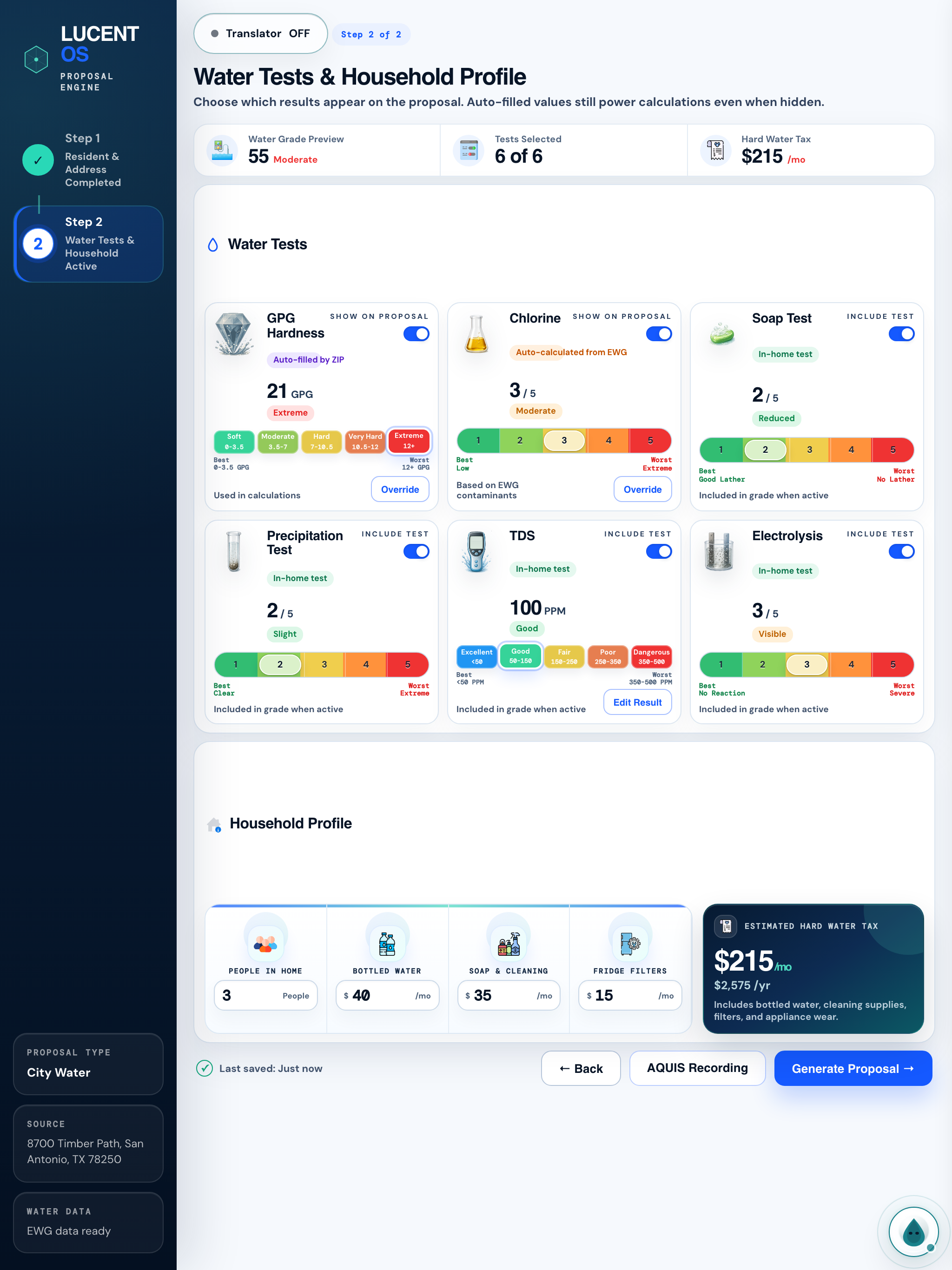The height and width of the screenshot is (1270, 952).
Task: Click the Source address panel
Action: (x=88, y=1143)
